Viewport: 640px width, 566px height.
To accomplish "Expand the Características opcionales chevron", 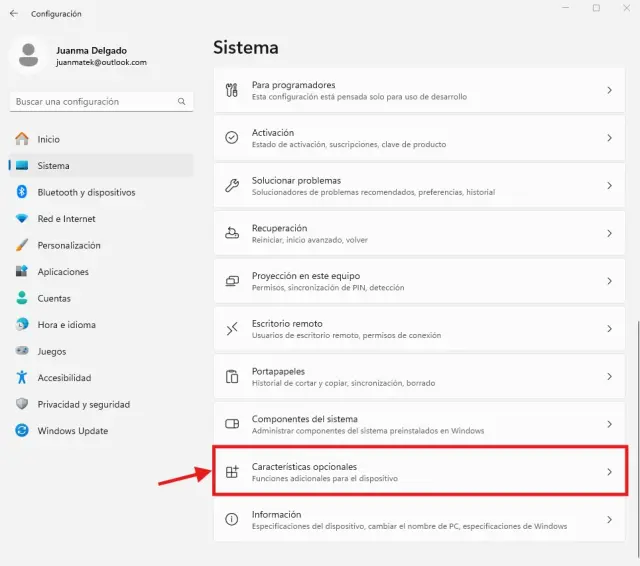I will pyautogui.click(x=609, y=472).
